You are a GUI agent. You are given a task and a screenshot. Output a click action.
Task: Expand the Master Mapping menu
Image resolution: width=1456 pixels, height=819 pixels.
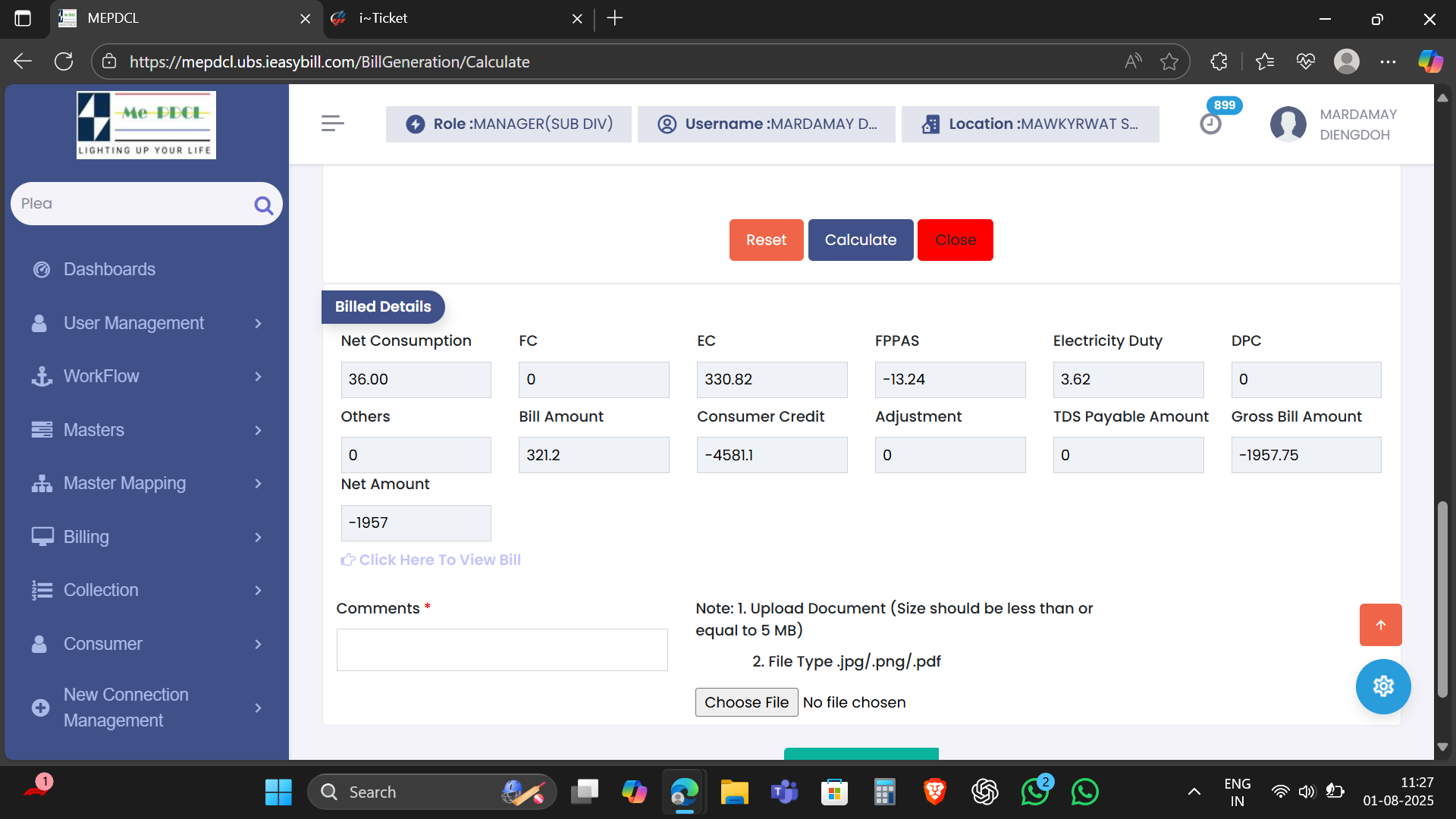pyautogui.click(x=124, y=483)
